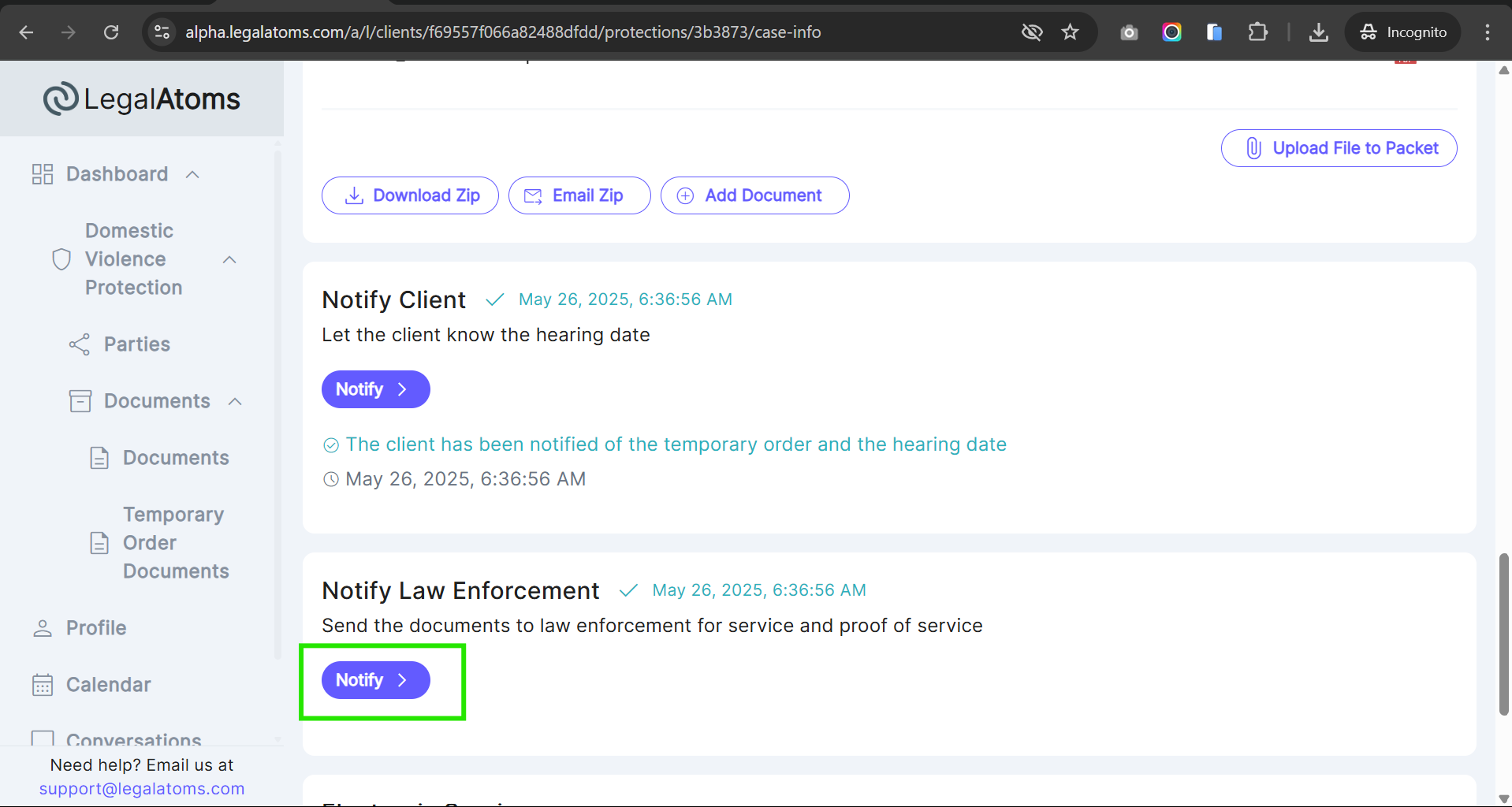This screenshot has height=807, width=1512.
Task: Collapse the Dashboard section chevron
Action: [192, 174]
